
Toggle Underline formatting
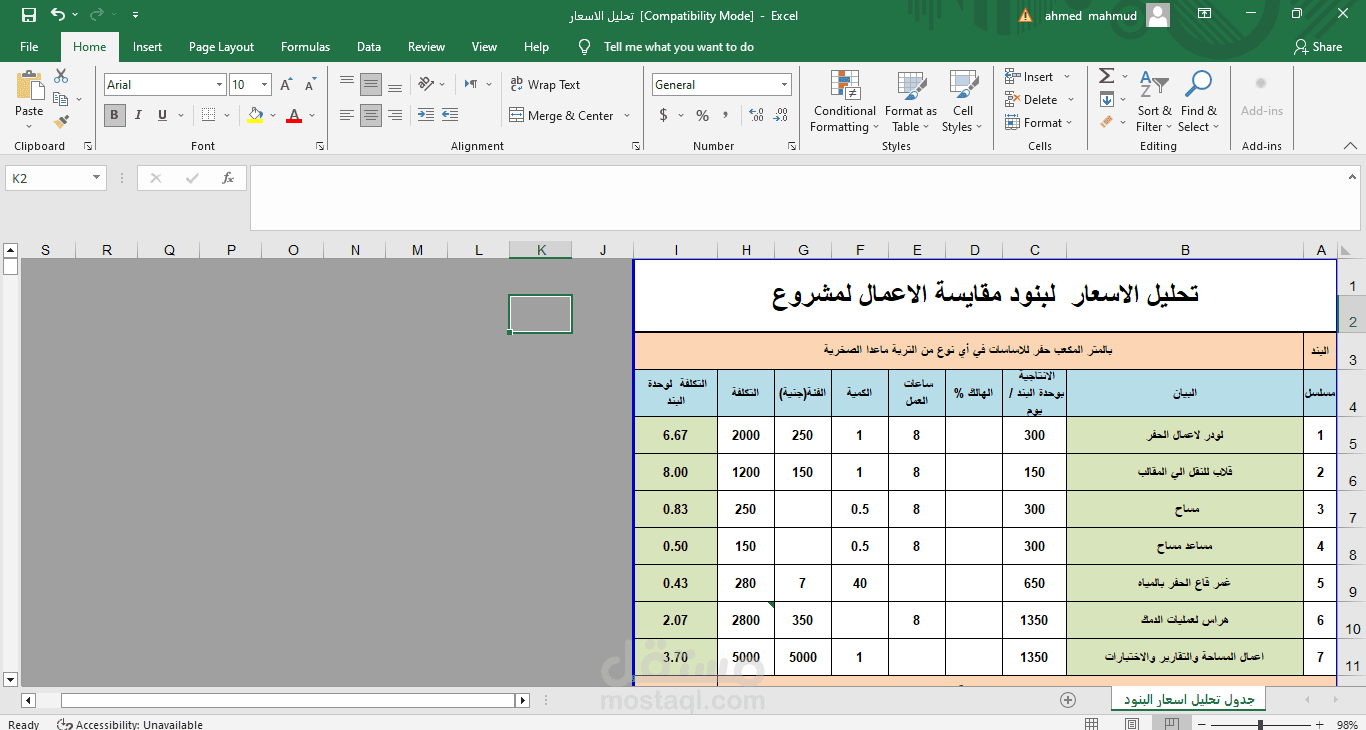pyautogui.click(x=161, y=115)
